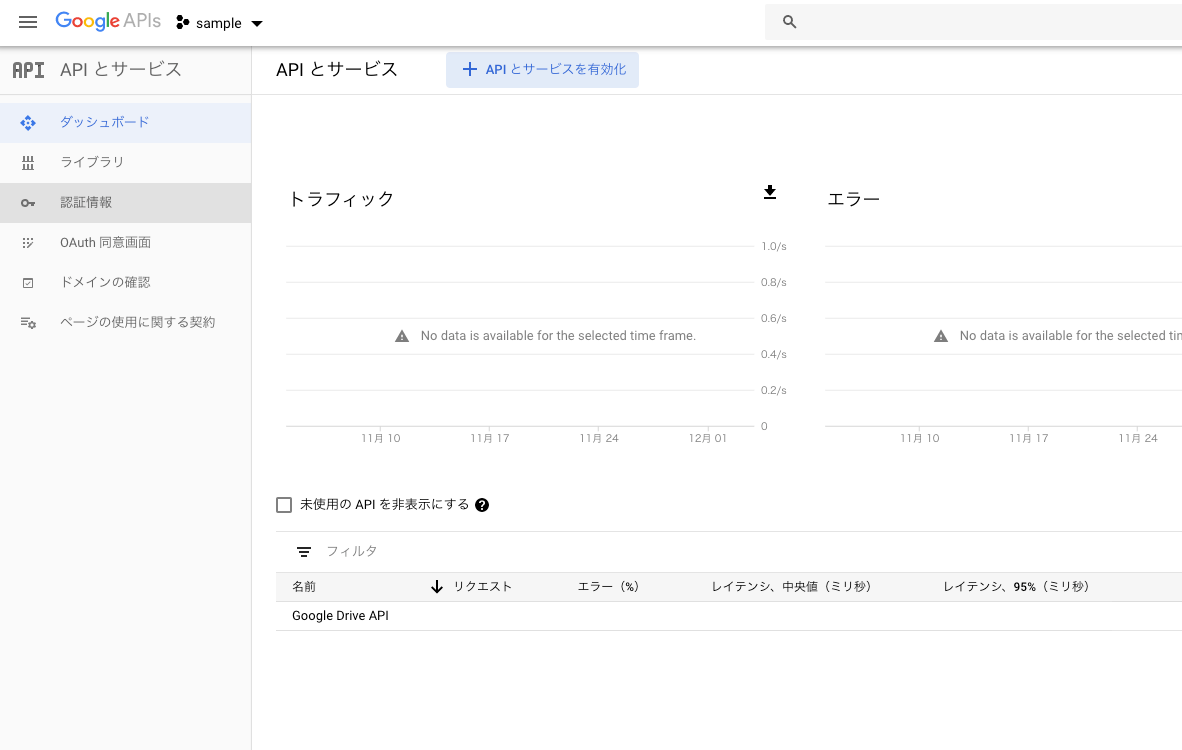Sort by レイテンシ、中央値（ミリ秒） column
This screenshot has height=750, width=1182.
[792, 586]
